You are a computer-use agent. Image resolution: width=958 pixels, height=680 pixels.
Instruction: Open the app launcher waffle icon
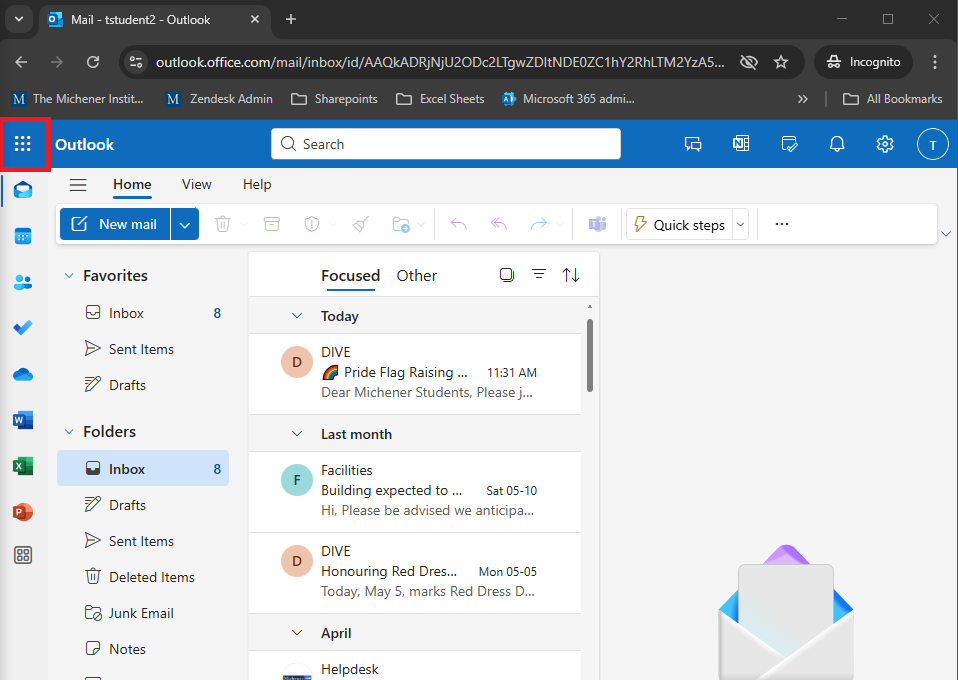pos(23,144)
